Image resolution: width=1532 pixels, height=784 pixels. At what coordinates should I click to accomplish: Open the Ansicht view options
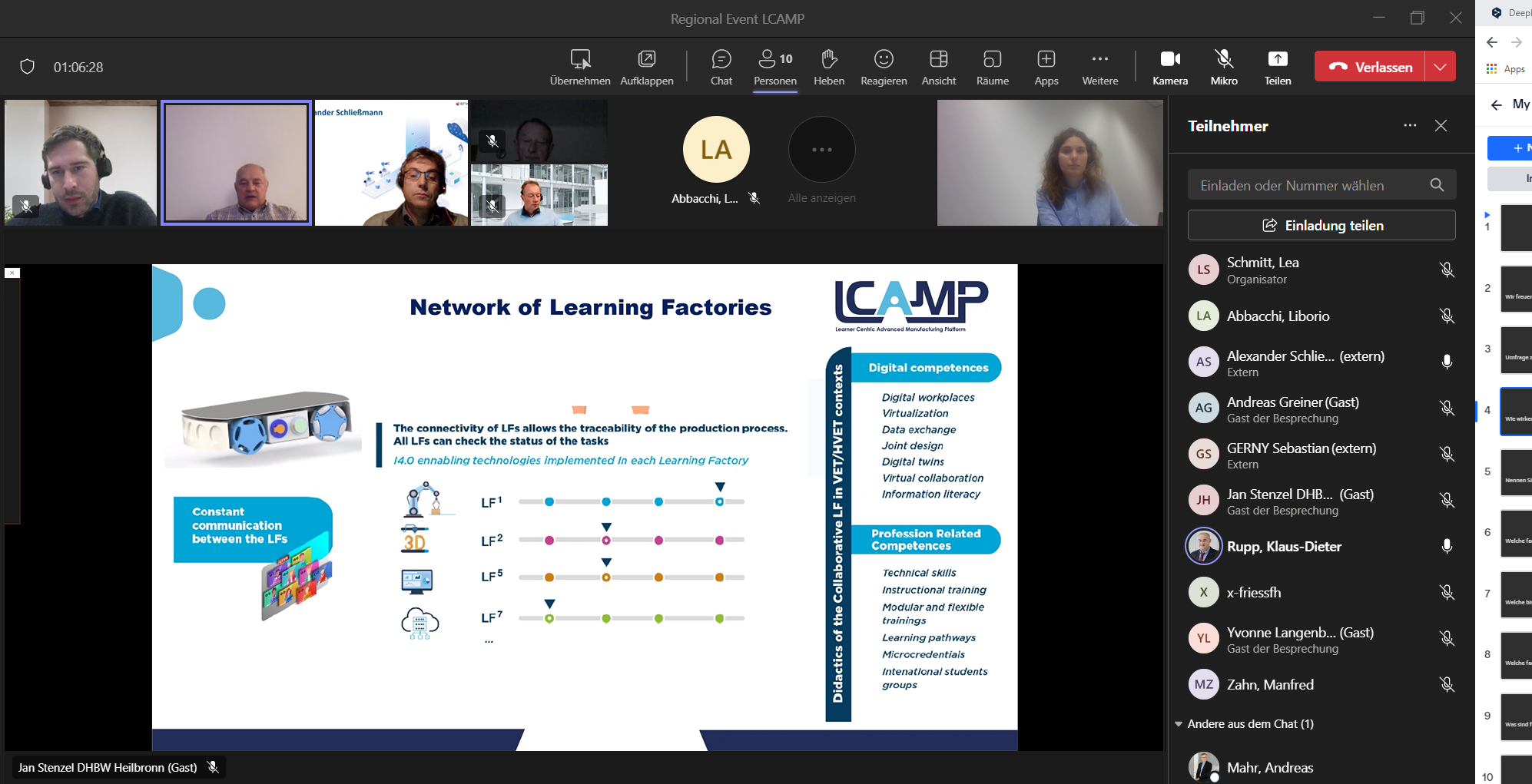tap(938, 67)
